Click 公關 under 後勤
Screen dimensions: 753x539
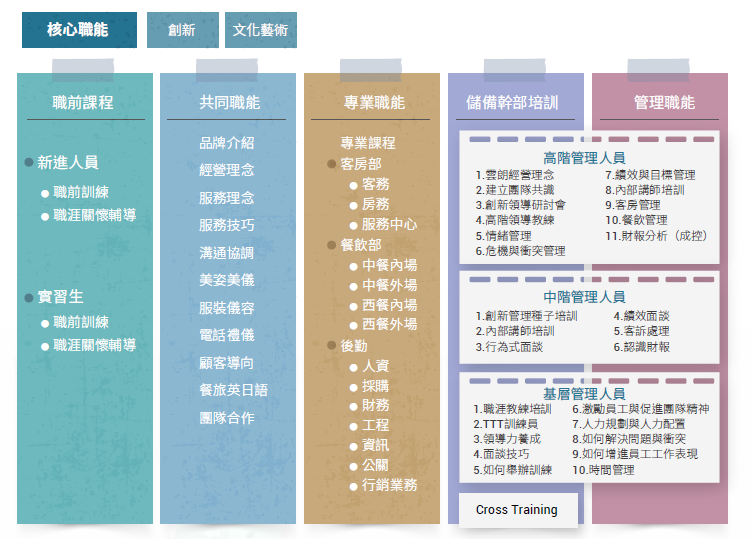pos(376,465)
